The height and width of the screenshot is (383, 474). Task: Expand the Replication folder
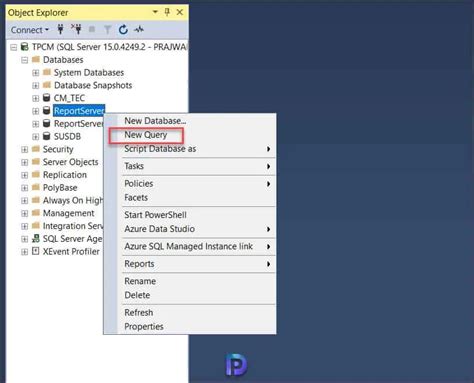click(25, 175)
